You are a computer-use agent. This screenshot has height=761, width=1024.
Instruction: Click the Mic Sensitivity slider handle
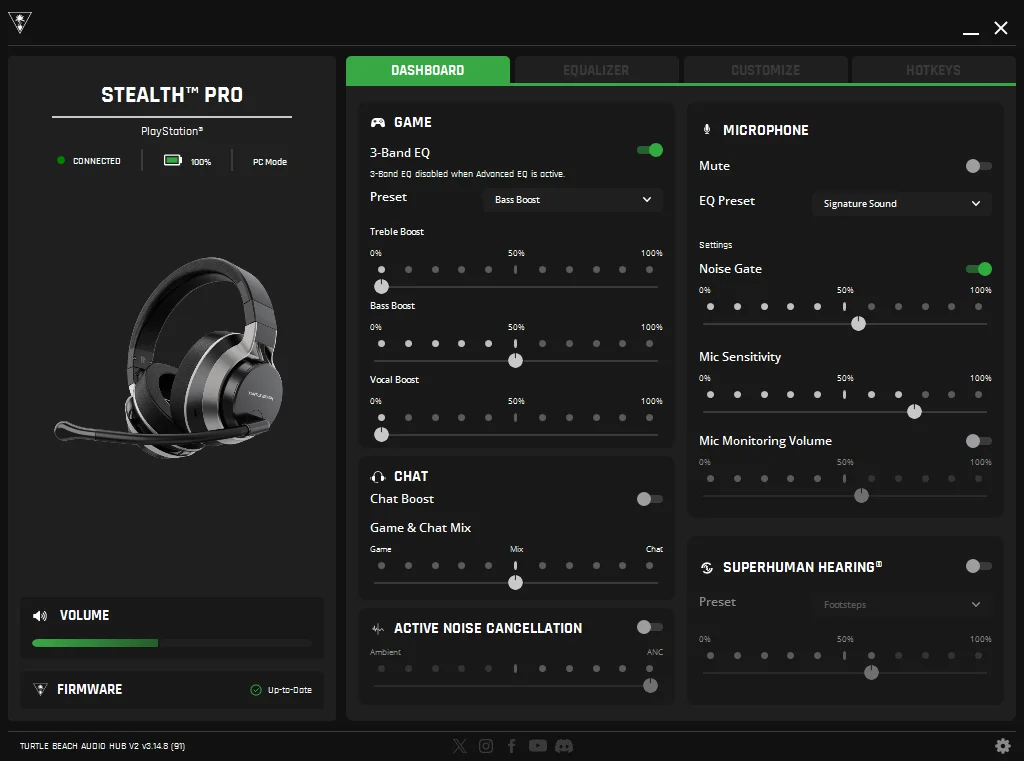click(914, 411)
